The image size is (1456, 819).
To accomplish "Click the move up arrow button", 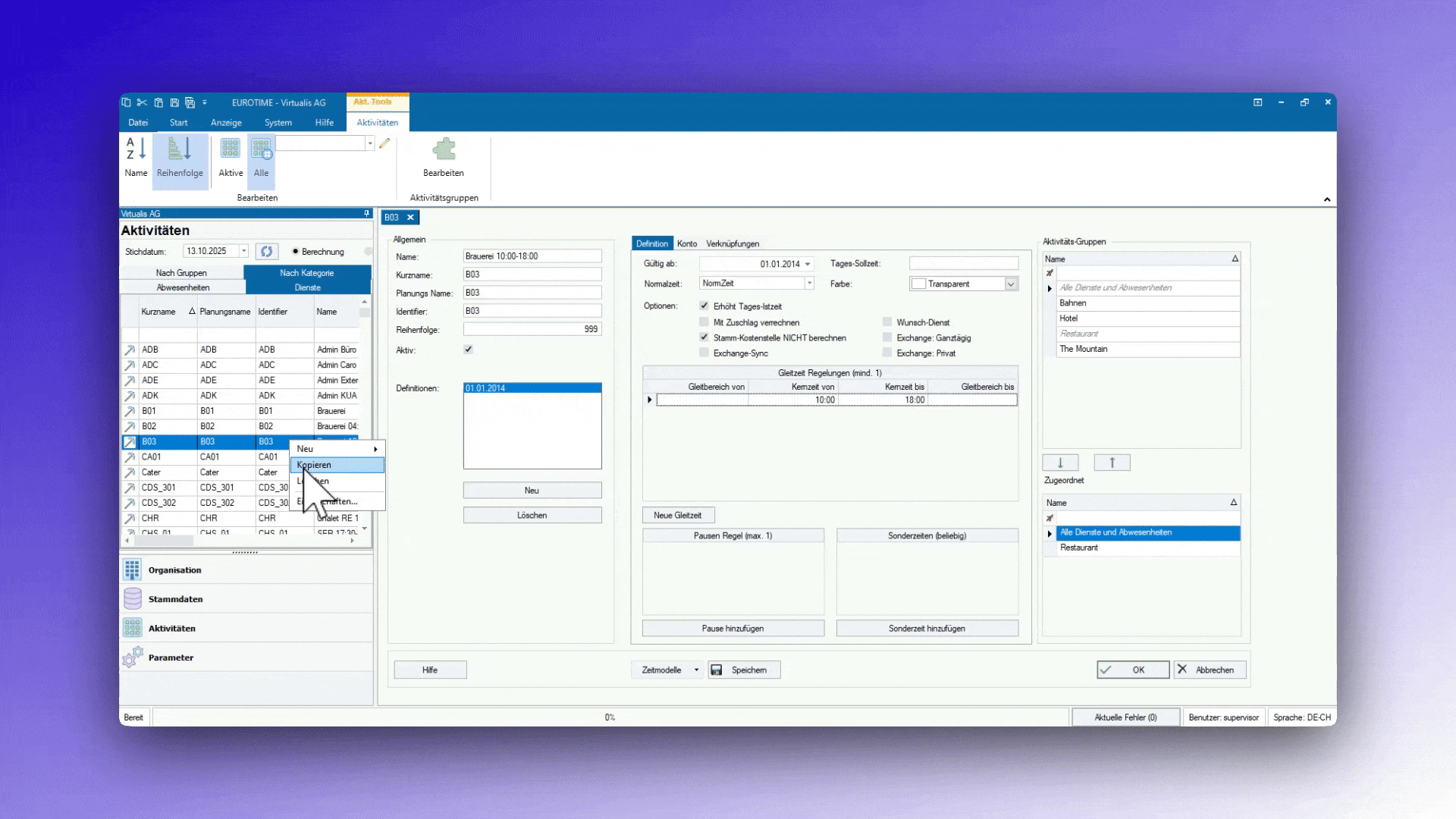I will point(1112,463).
